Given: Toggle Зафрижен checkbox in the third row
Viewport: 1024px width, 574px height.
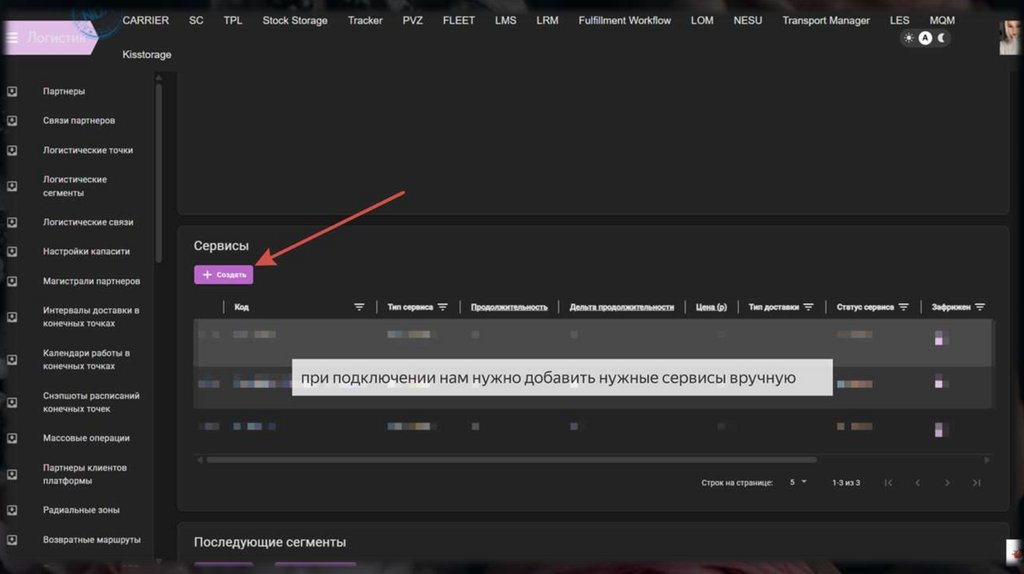Looking at the screenshot, I should (x=938, y=429).
